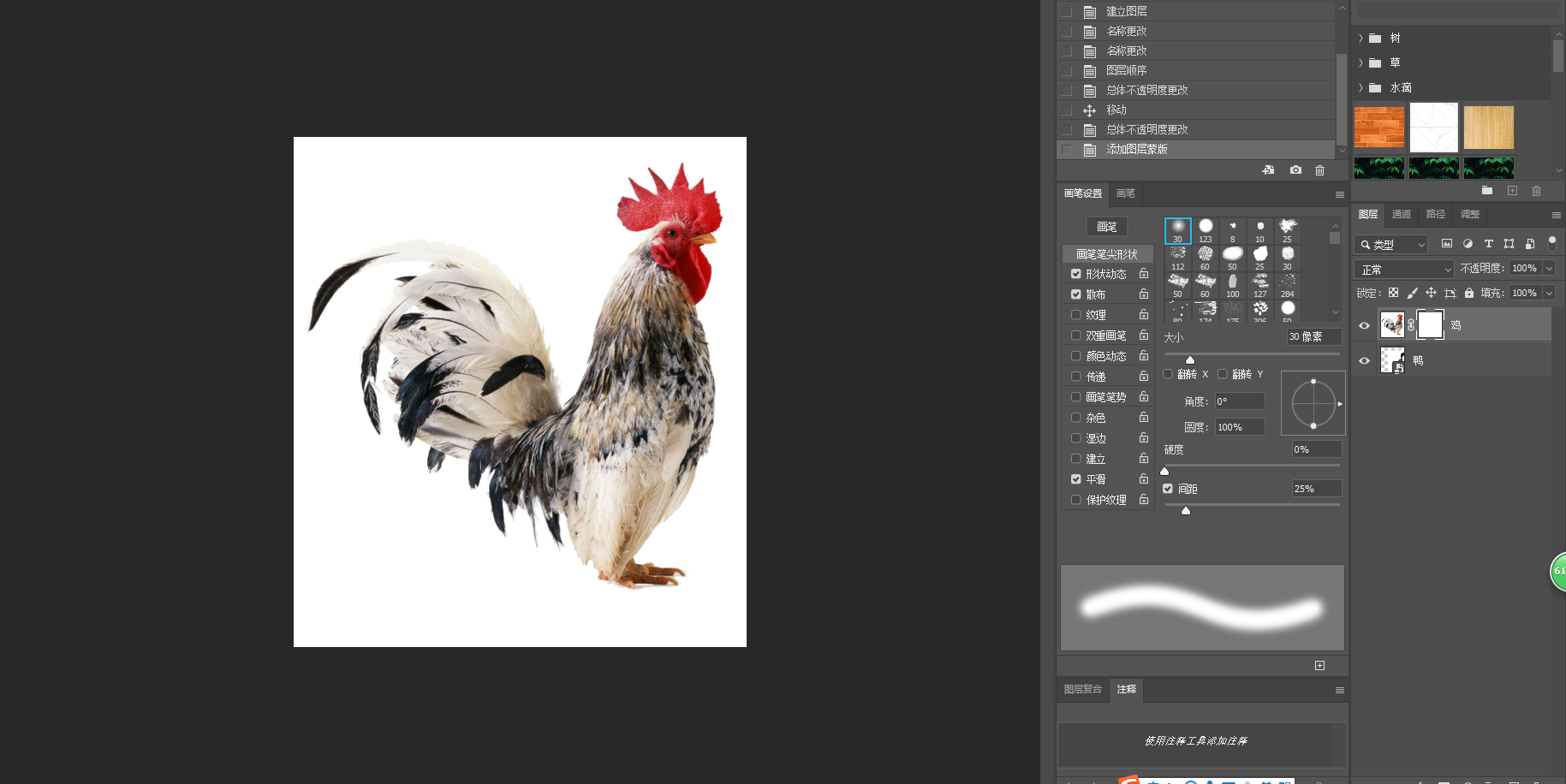
Task: Expand the 水滴 pattern folder
Action: pyautogui.click(x=1361, y=87)
